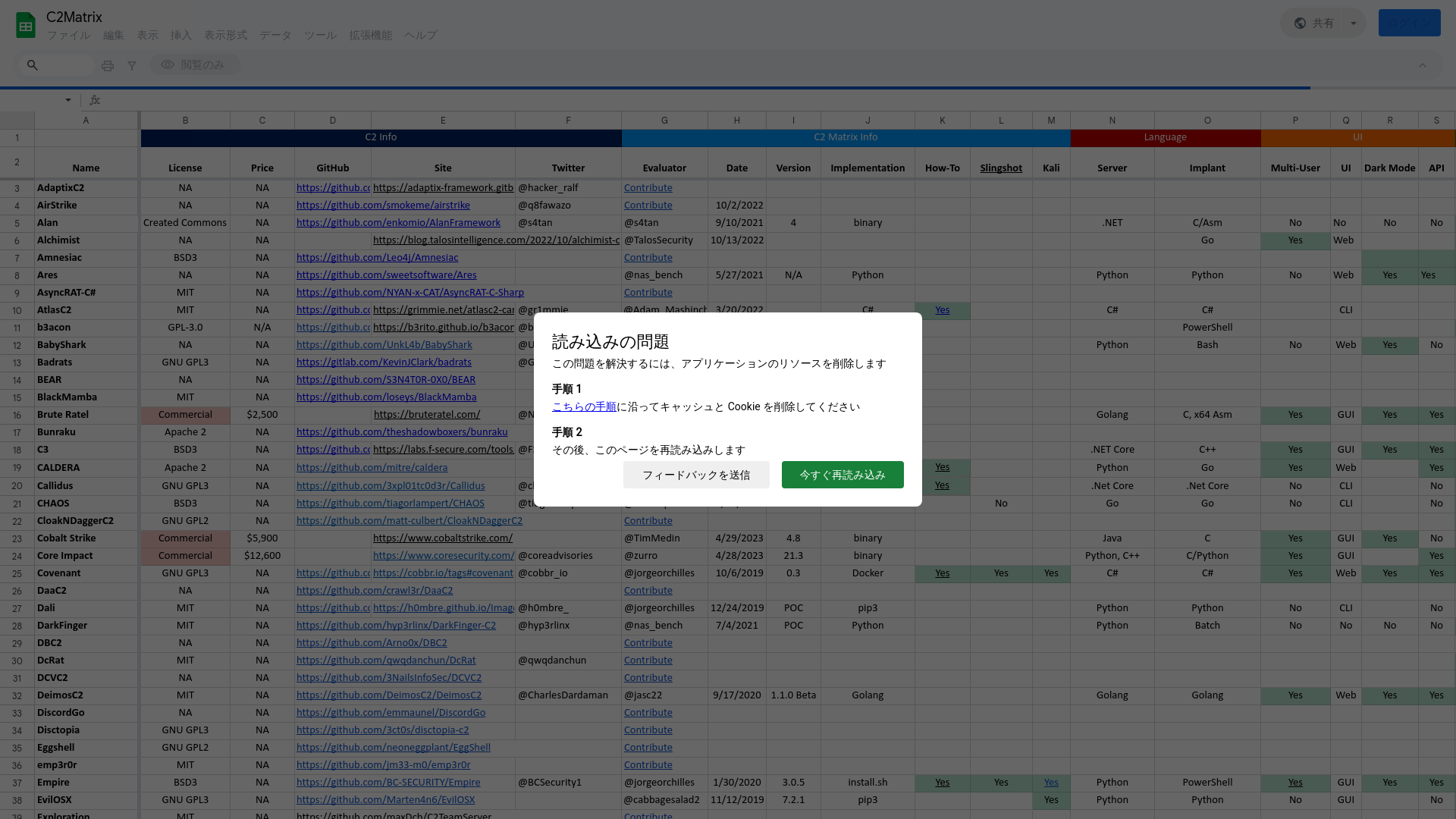The height and width of the screenshot is (819, 1456).
Task: Click the green 今すぐ再読み込み button
Action: click(843, 475)
